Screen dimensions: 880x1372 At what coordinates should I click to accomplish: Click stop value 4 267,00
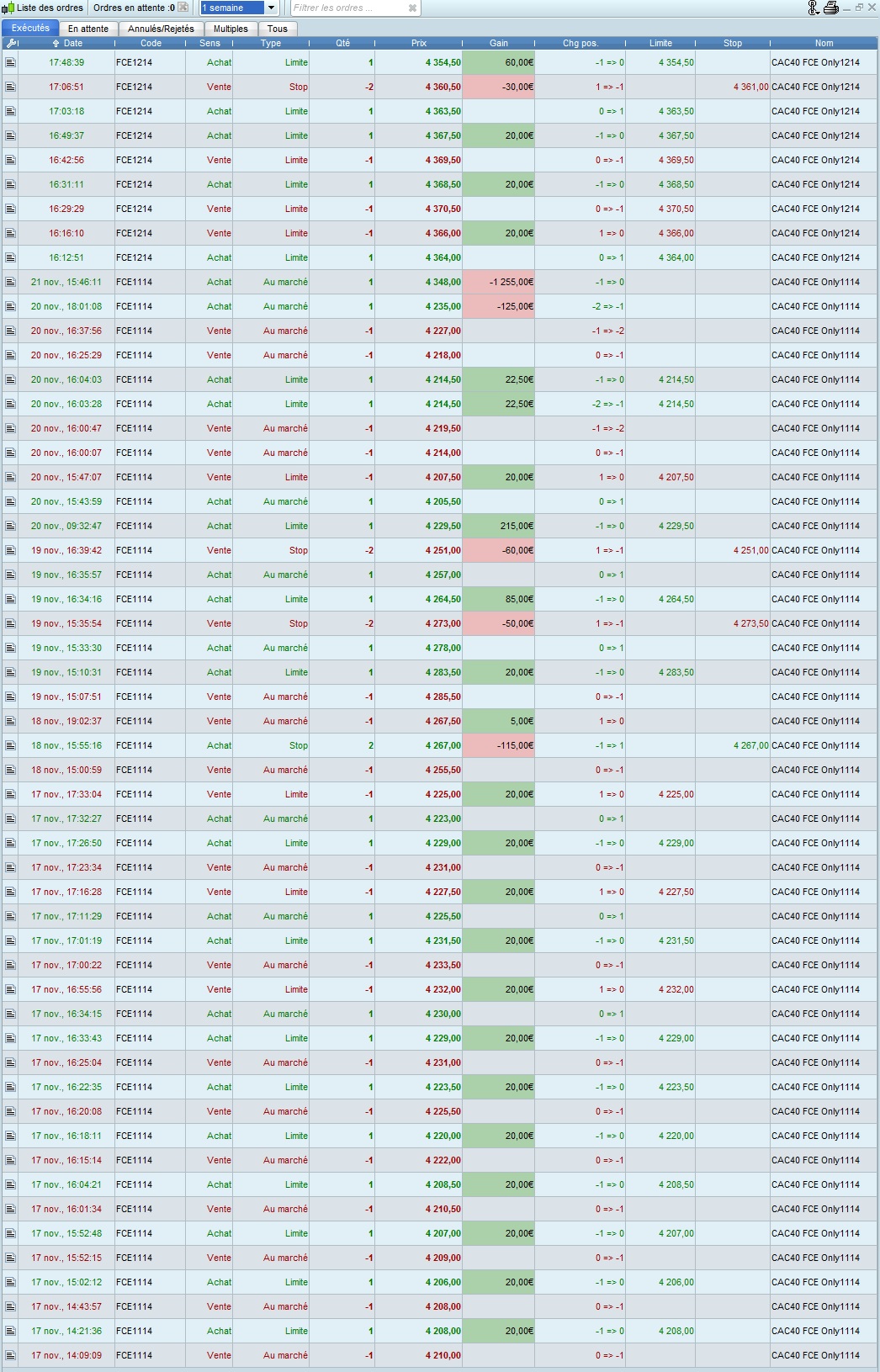click(751, 745)
